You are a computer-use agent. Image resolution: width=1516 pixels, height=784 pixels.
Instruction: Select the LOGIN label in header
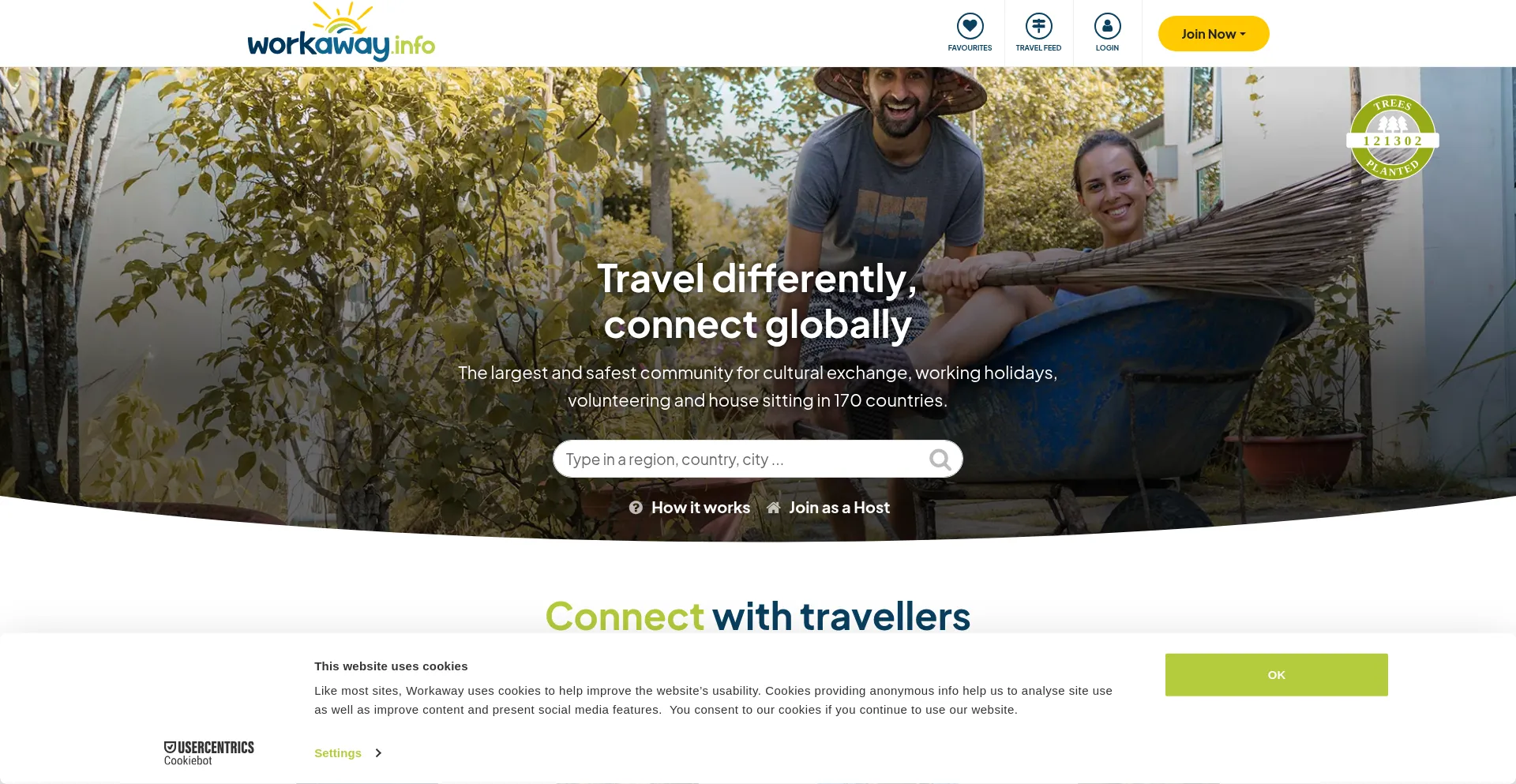(x=1107, y=48)
